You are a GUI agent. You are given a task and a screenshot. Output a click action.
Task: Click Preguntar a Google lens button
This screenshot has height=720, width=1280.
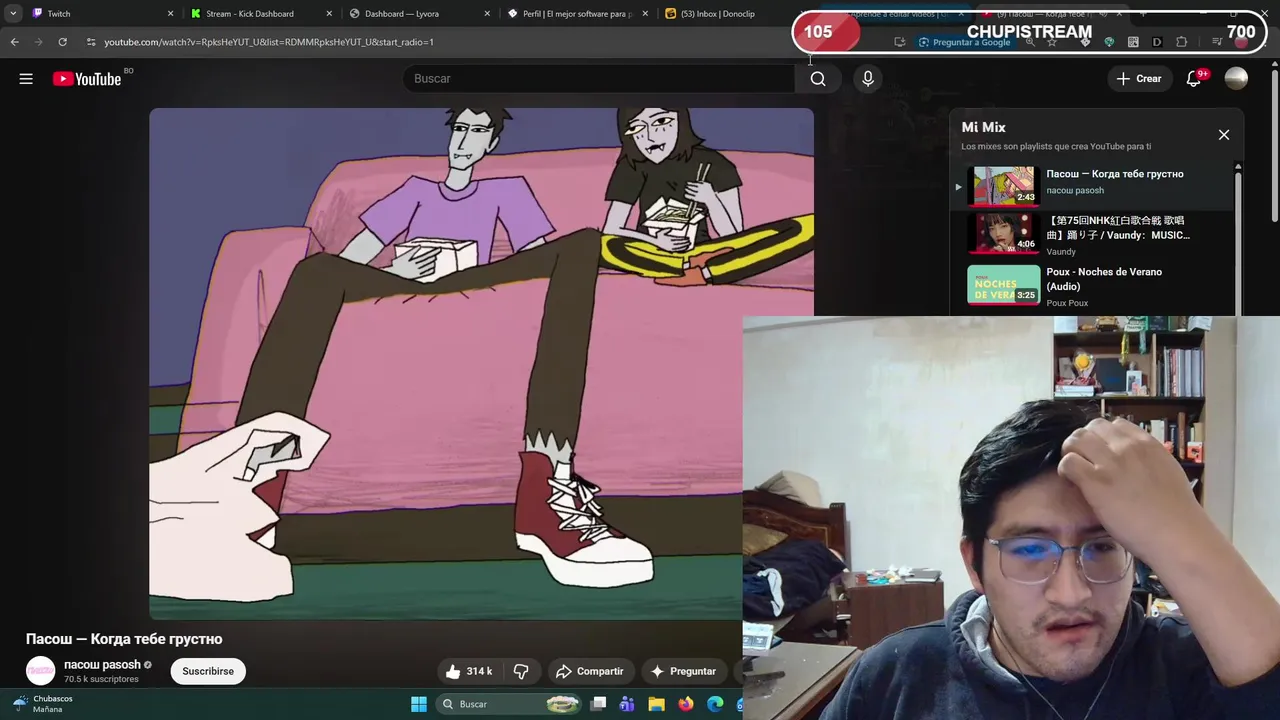tap(964, 42)
